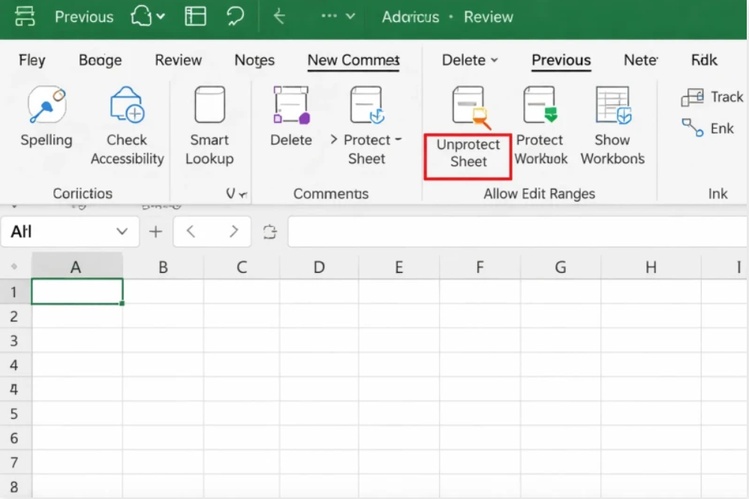
Task: Click Show Workbooks icon
Action: click(x=613, y=105)
